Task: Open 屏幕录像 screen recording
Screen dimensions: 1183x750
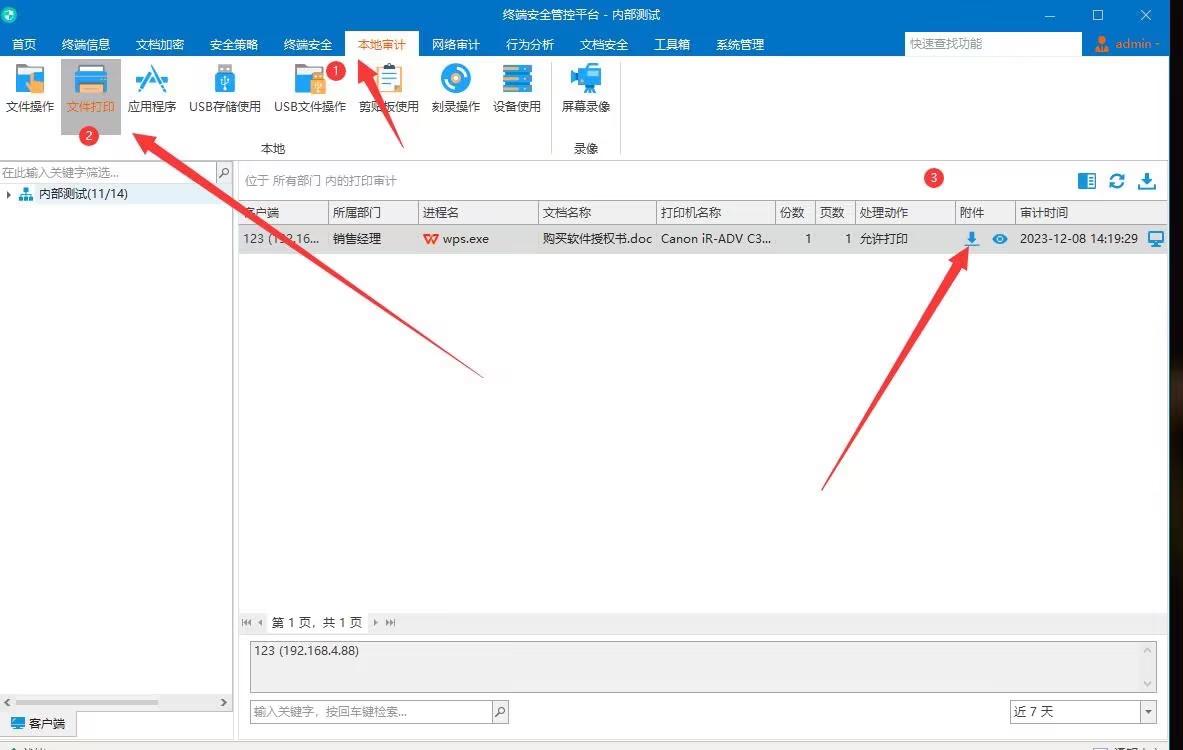Action: 585,90
